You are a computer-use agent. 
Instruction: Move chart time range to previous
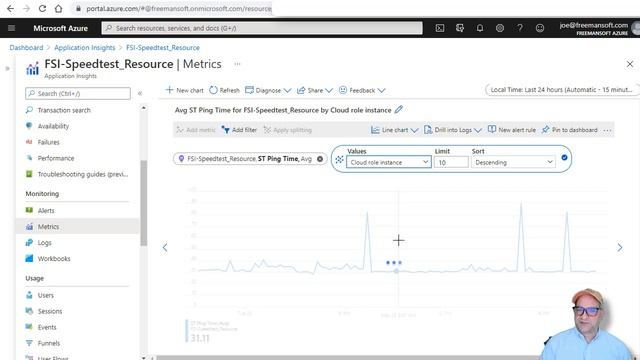click(x=165, y=247)
